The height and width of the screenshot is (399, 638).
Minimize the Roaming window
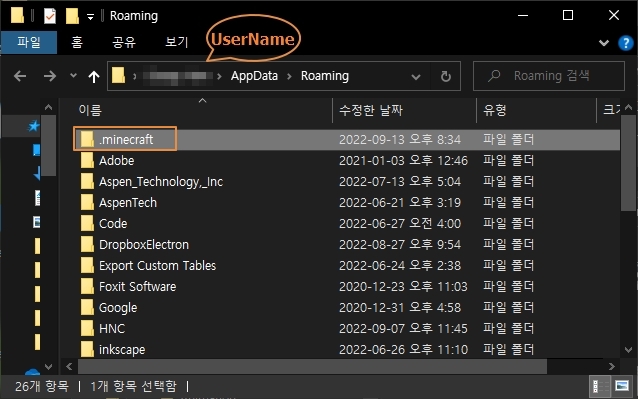[523, 15]
